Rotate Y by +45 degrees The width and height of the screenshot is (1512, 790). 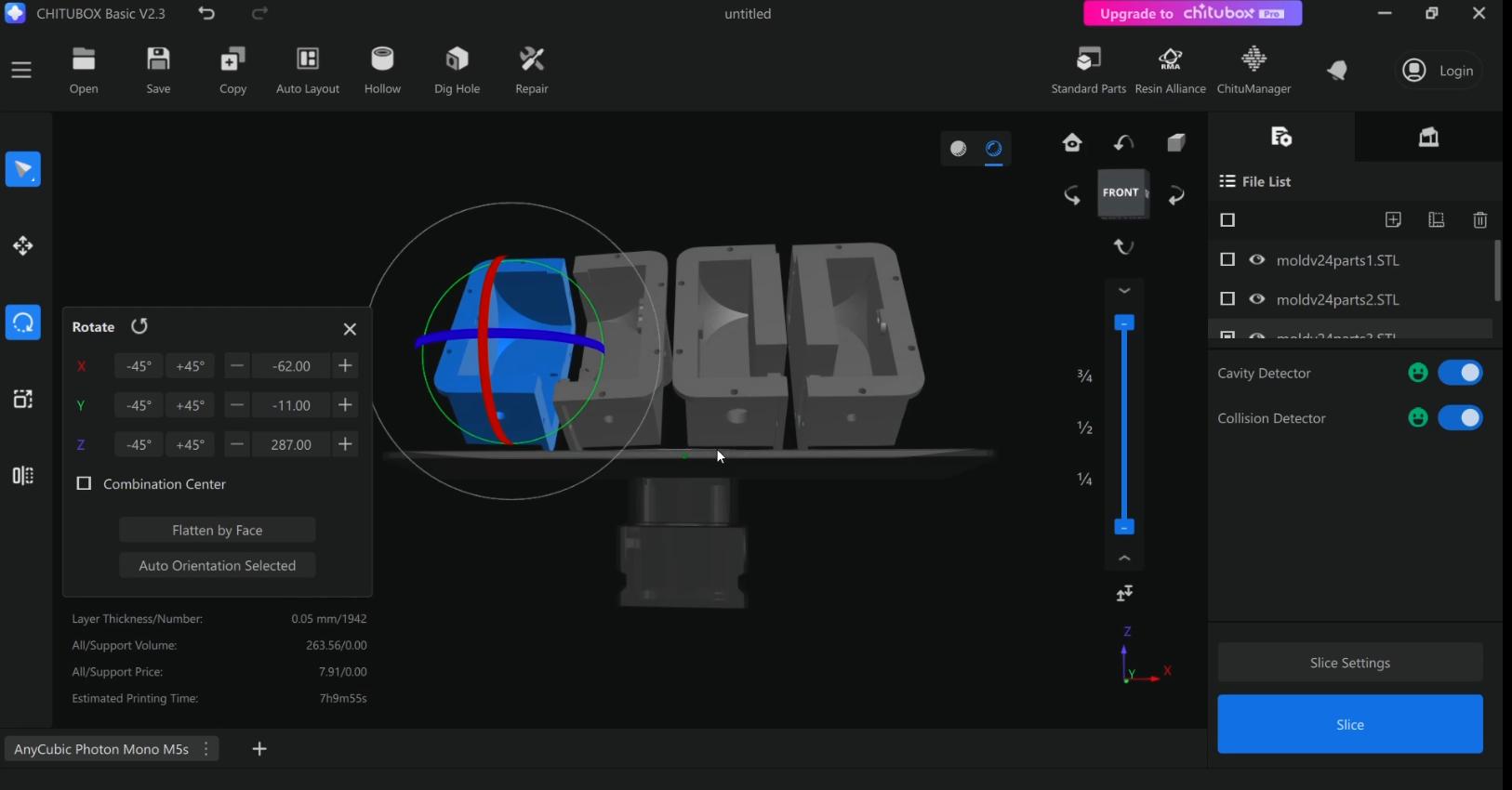coord(191,405)
